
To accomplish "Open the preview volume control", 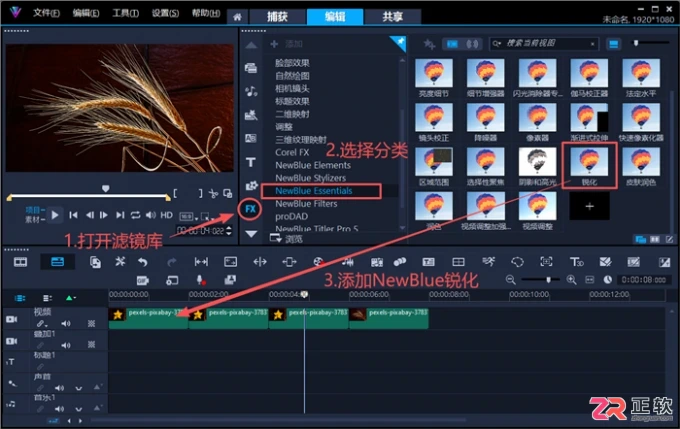I will pos(150,215).
